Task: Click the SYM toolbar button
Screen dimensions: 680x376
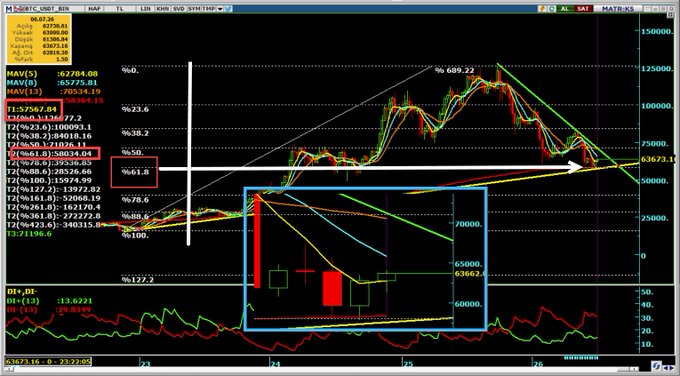Action: (x=194, y=9)
